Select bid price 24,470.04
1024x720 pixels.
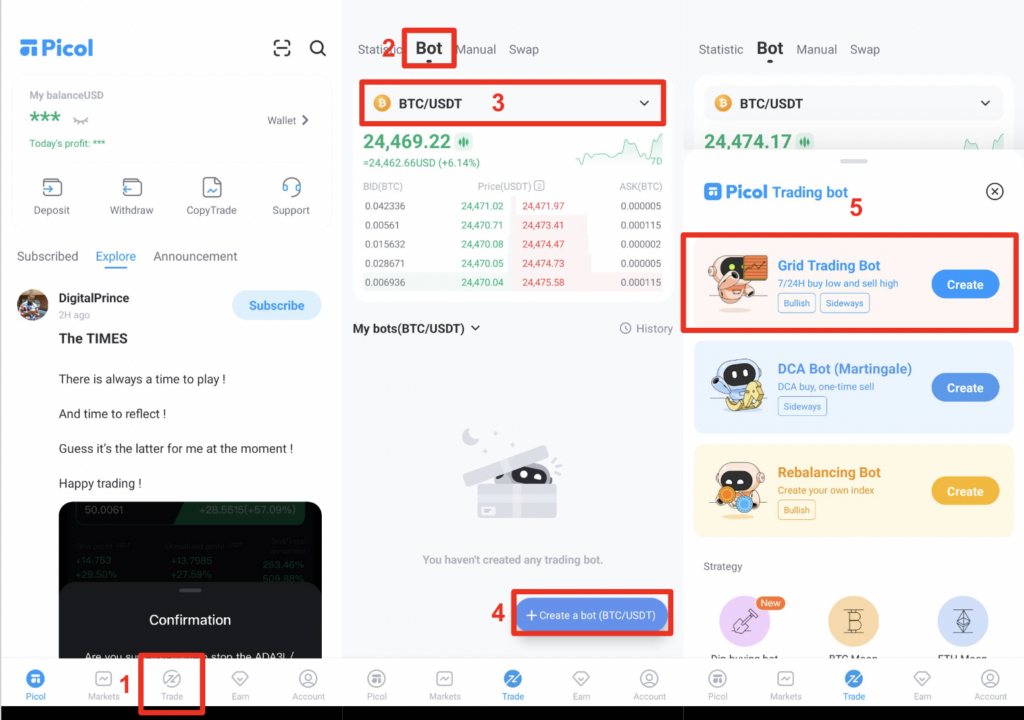pyautogui.click(x=482, y=282)
